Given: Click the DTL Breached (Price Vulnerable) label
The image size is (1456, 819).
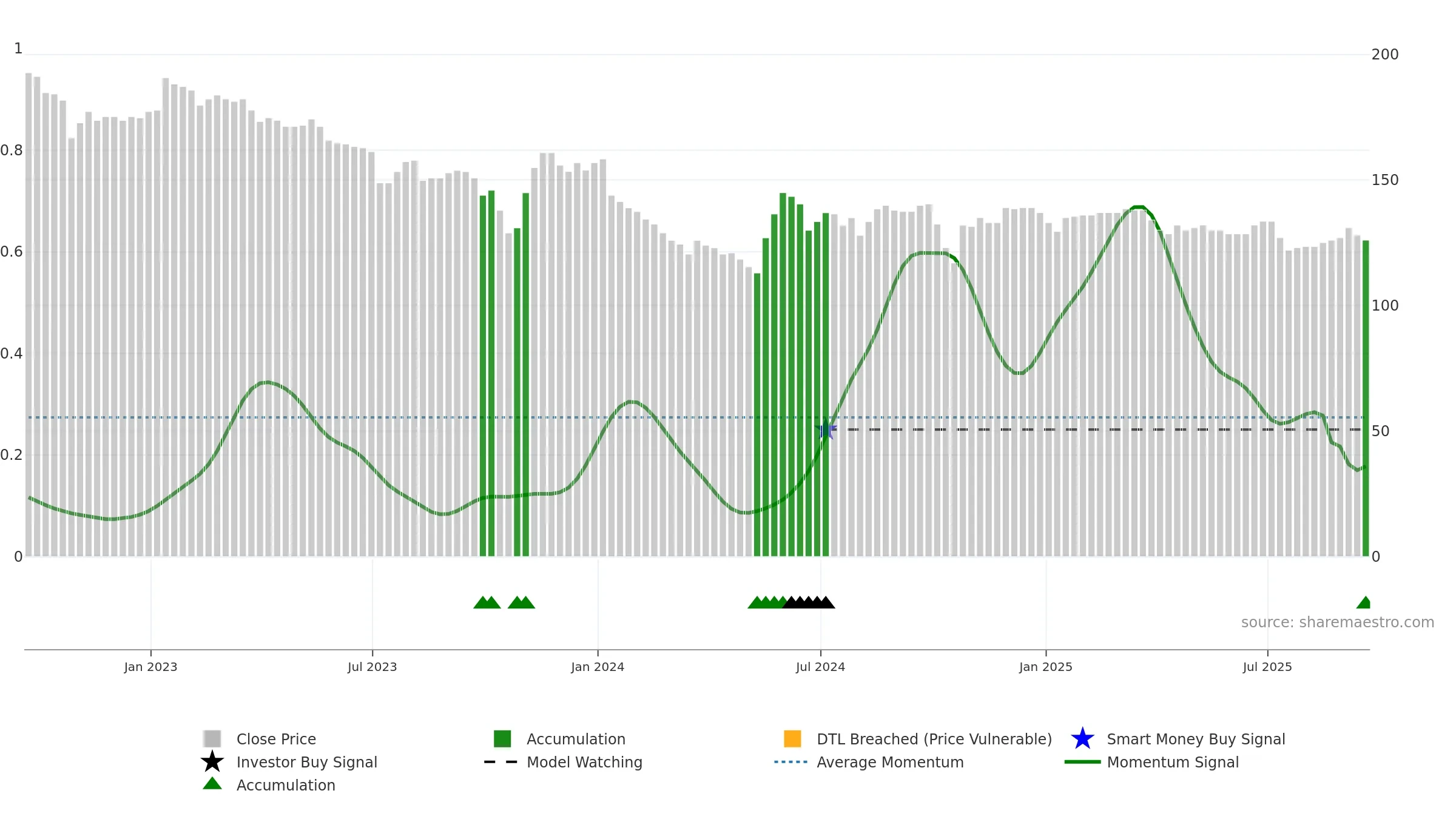Looking at the screenshot, I should point(934,739).
